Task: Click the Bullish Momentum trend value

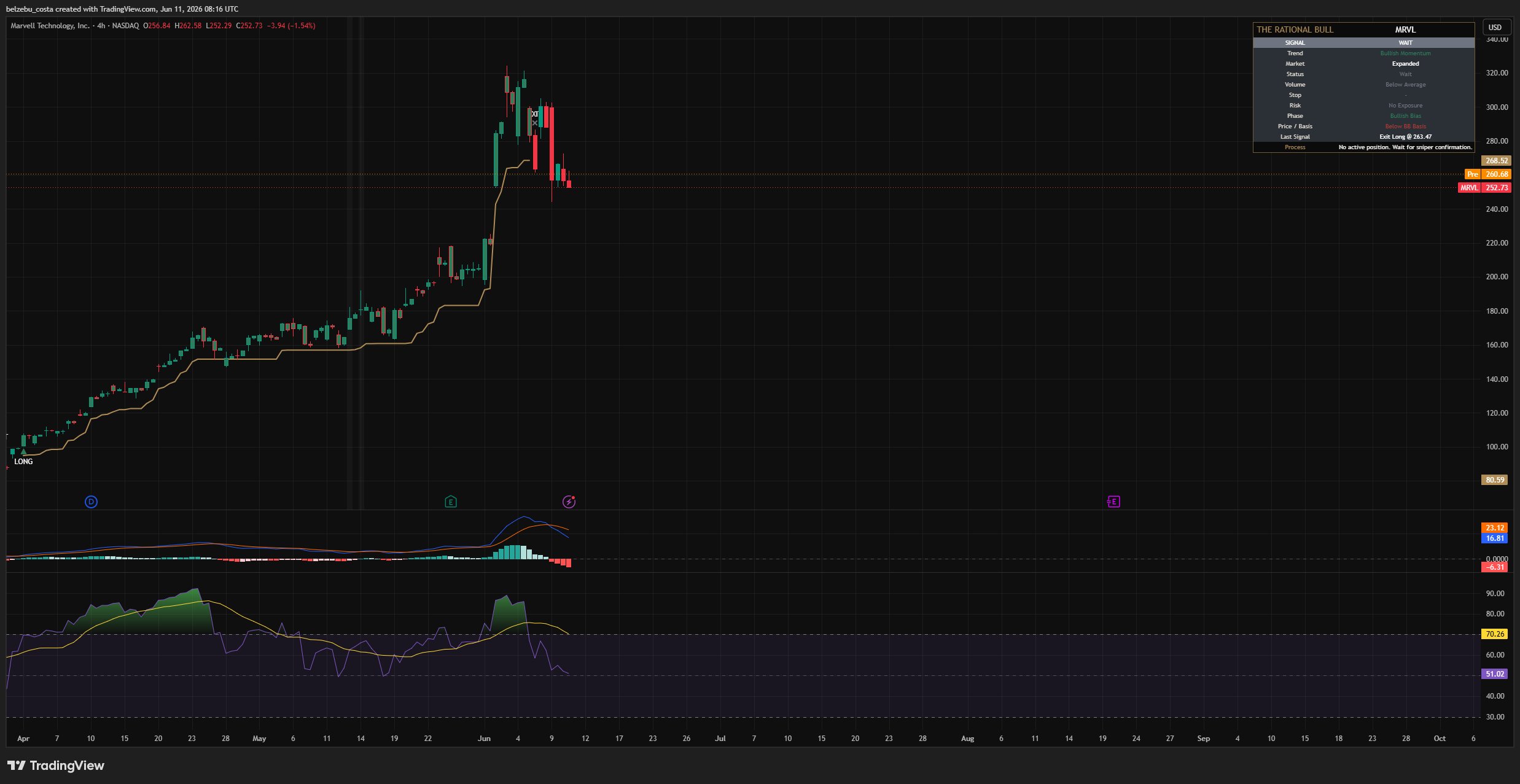Action: point(1405,53)
